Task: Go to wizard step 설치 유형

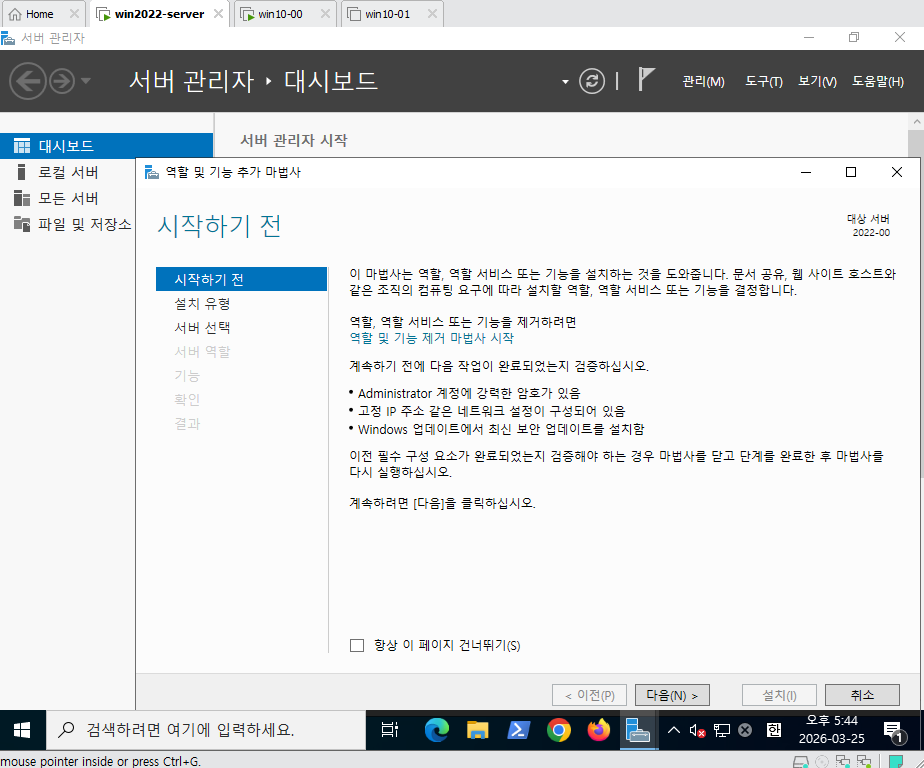Action: click(x=202, y=304)
